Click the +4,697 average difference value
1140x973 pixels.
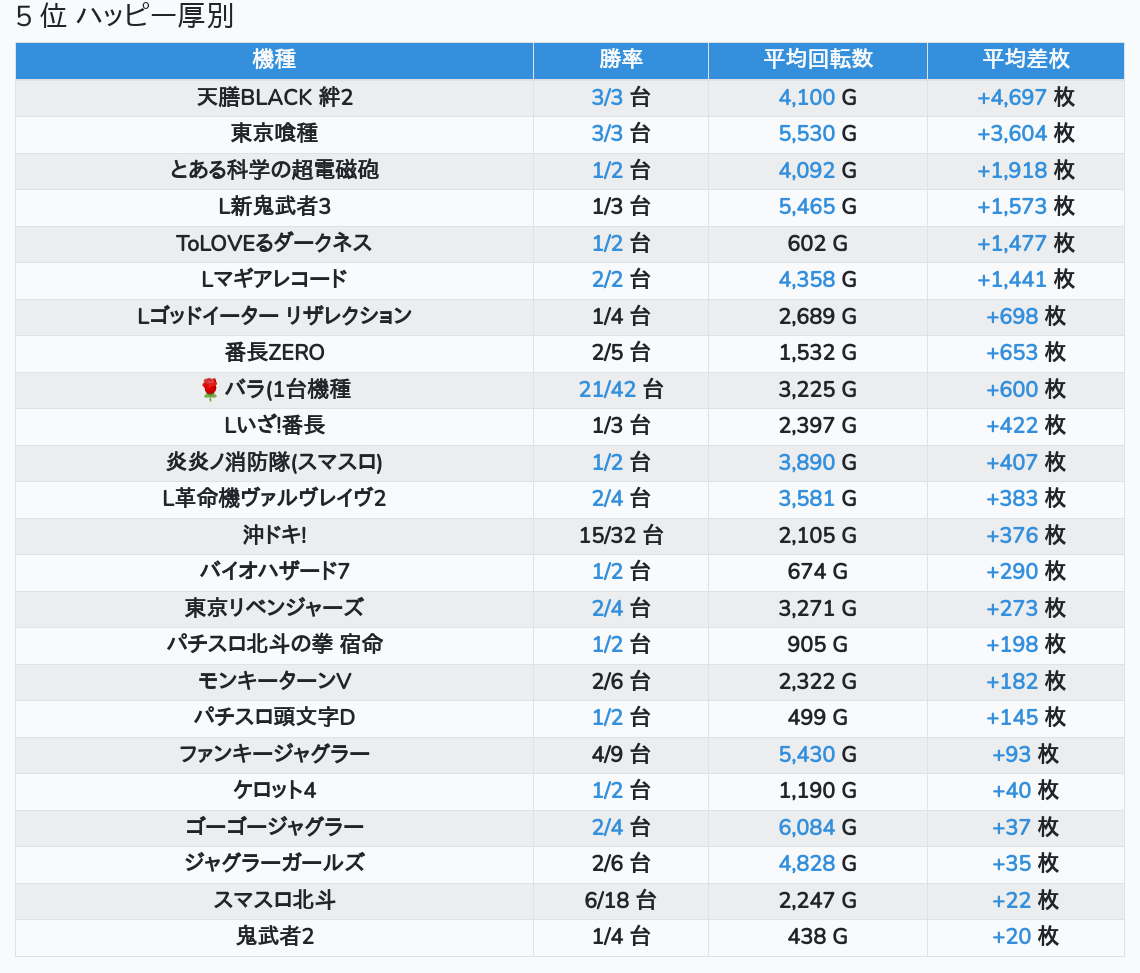(1011, 97)
